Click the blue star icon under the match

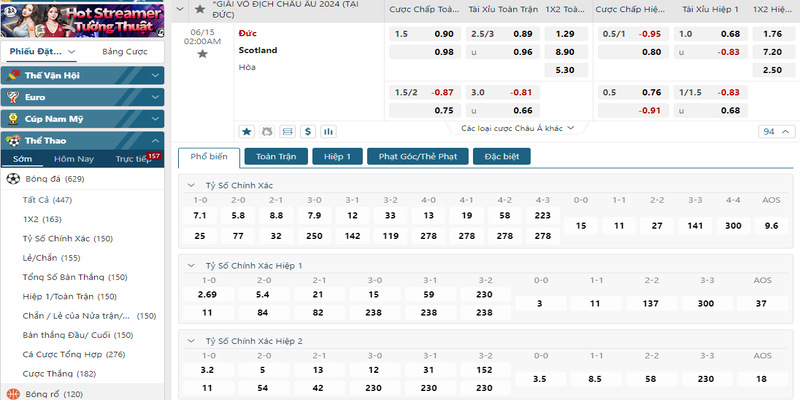click(247, 132)
